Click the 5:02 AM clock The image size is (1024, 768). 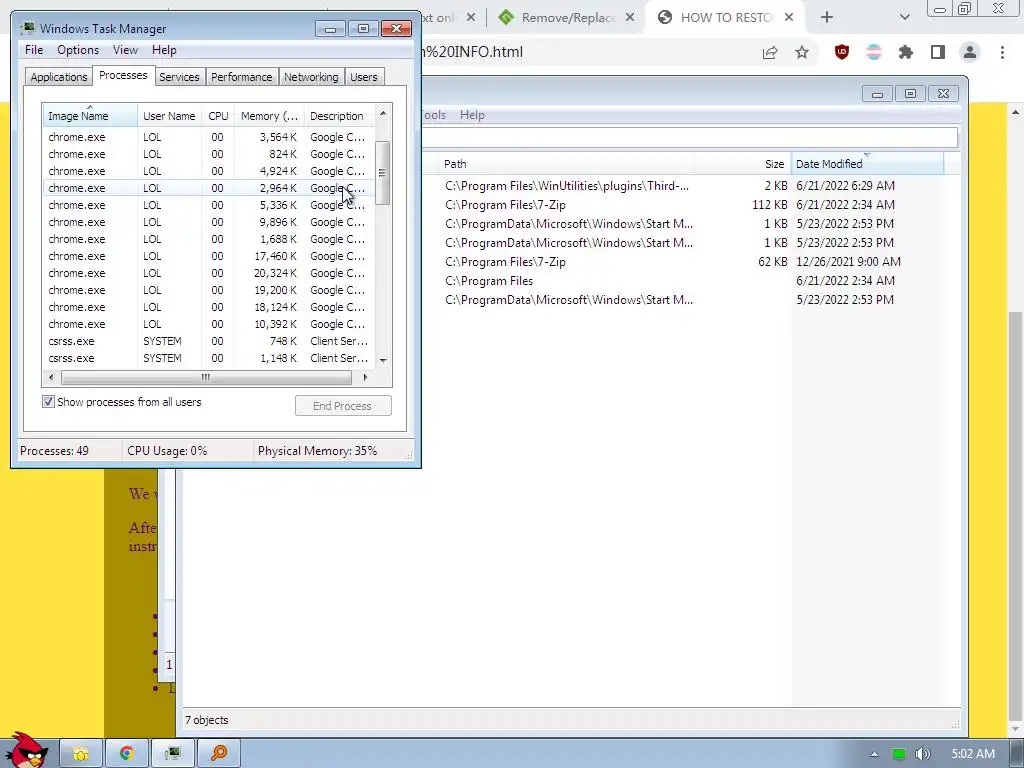[x=973, y=754]
